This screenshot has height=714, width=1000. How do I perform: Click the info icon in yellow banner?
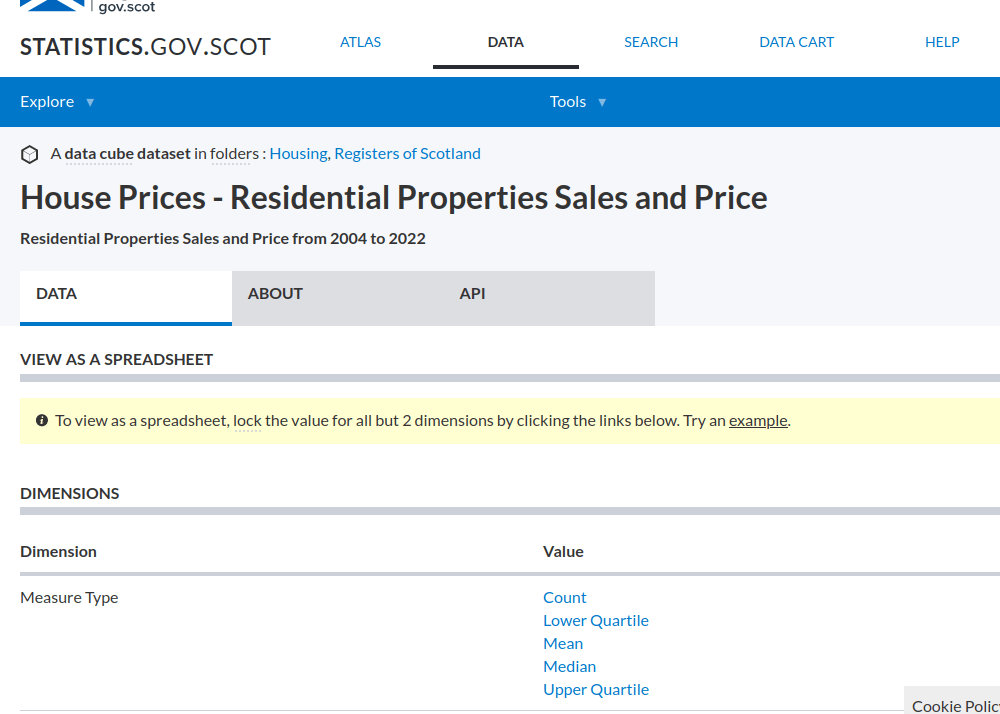pos(41,419)
